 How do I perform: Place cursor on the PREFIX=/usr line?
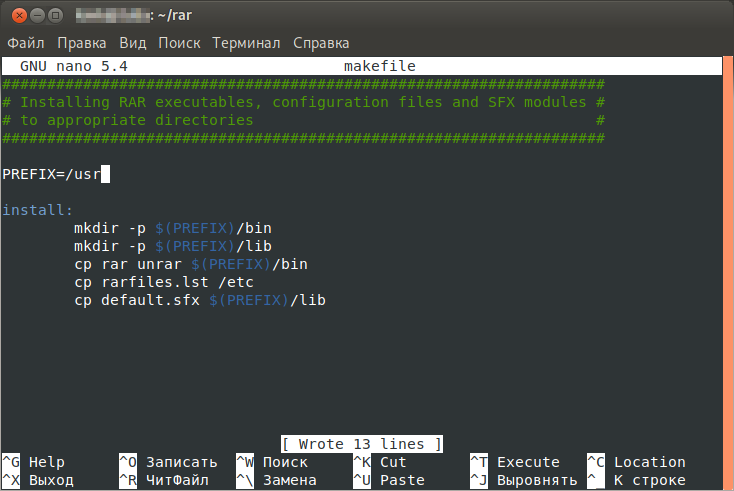(52, 174)
